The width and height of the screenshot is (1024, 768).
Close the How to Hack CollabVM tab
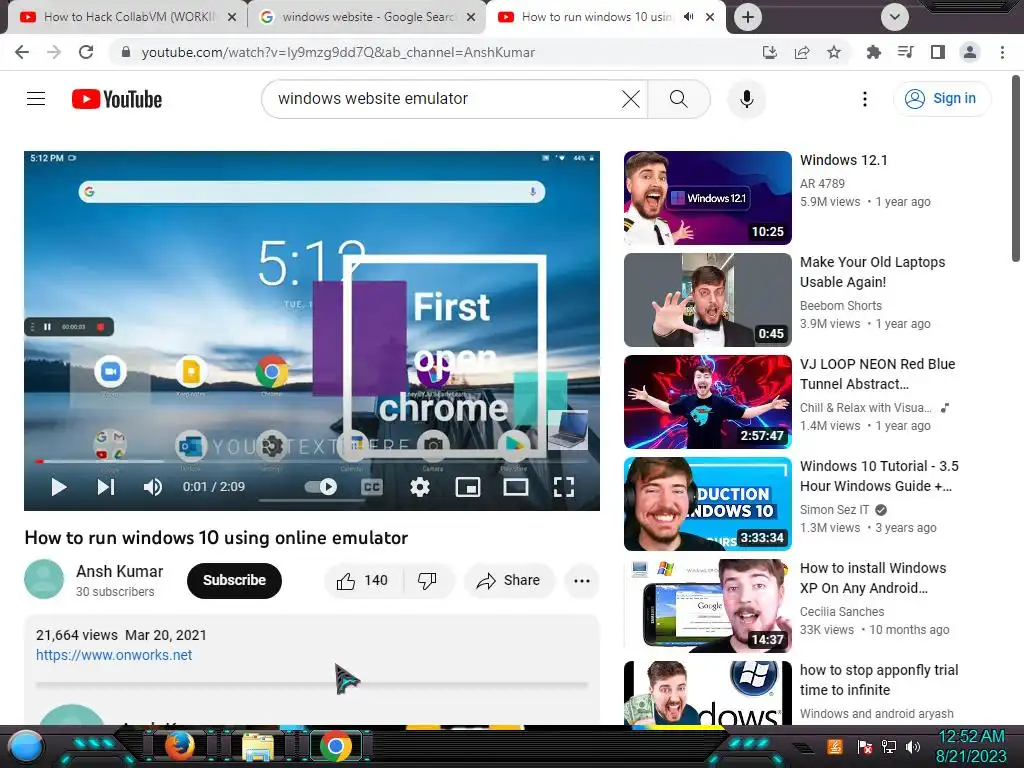232,17
